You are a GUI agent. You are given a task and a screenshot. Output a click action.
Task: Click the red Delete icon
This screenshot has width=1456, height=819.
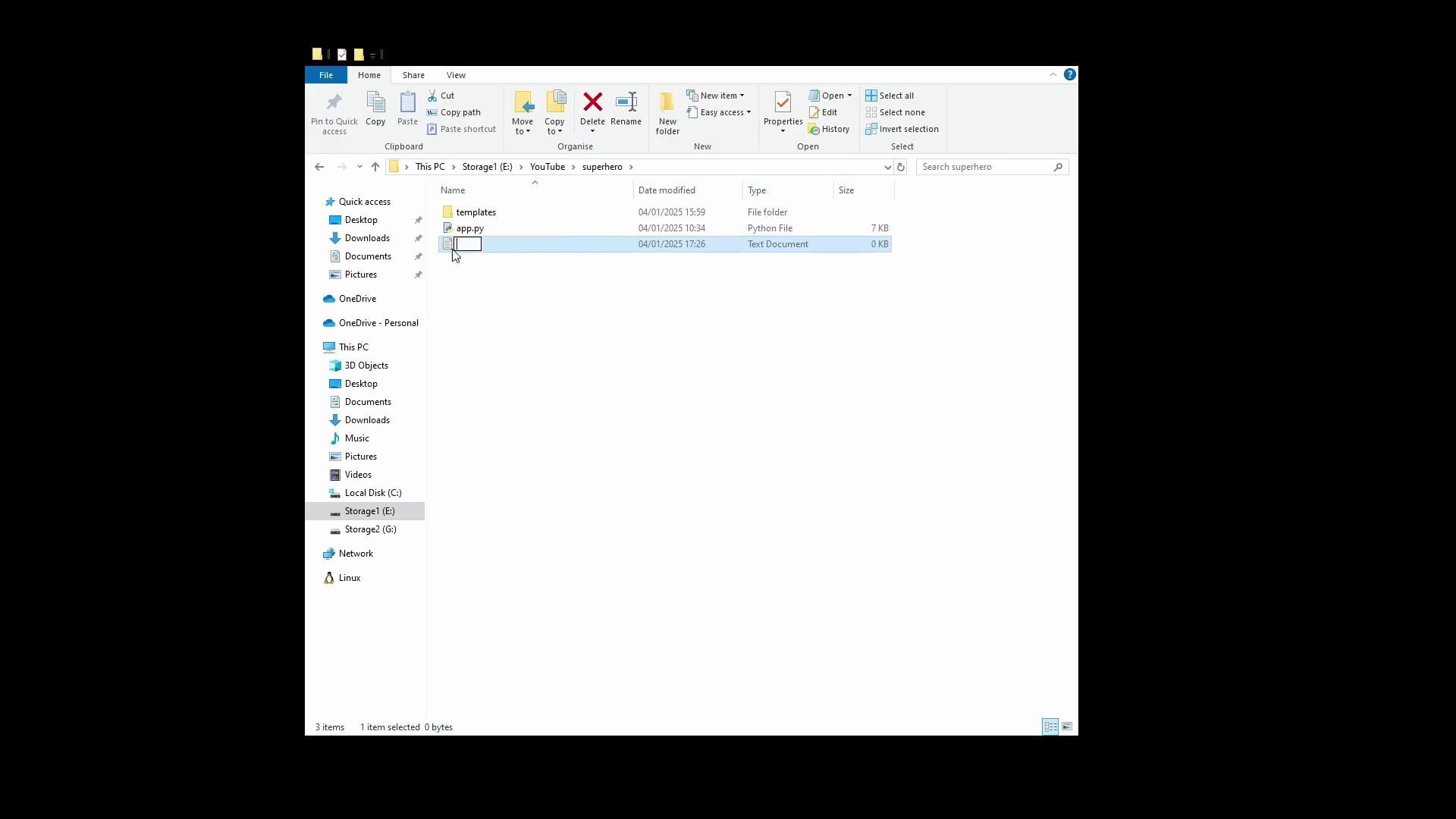593,102
